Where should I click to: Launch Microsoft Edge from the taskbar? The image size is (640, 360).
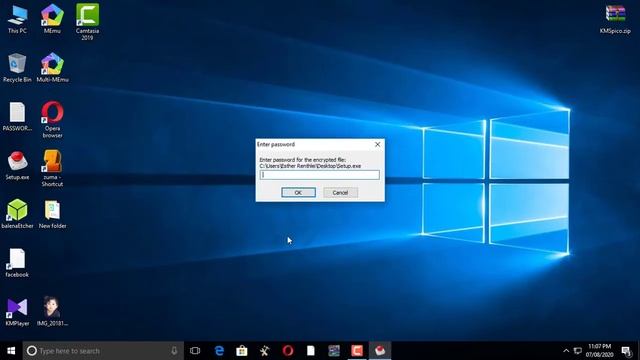pyautogui.click(x=219, y=351)
